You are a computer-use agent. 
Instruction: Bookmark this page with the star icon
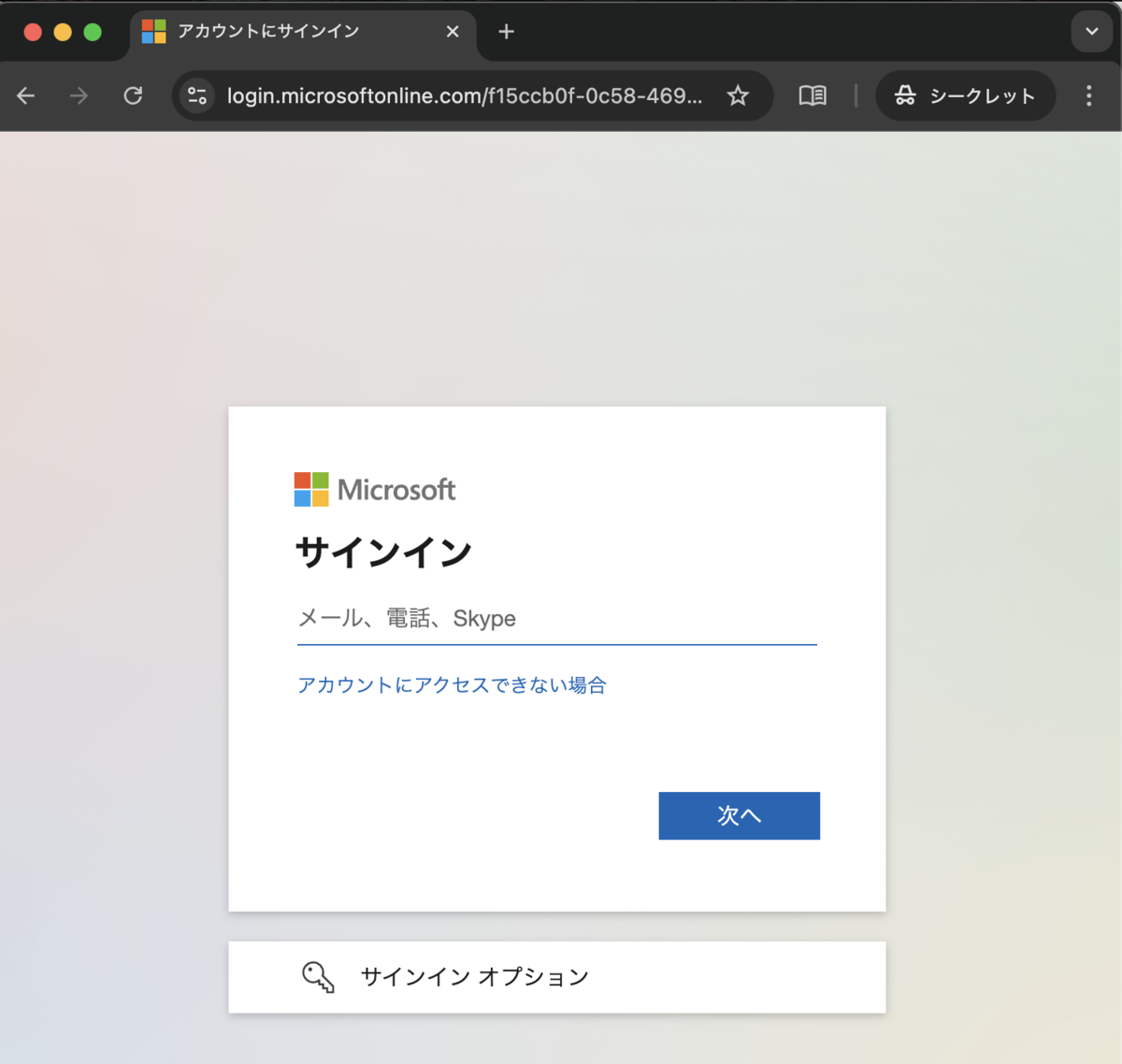tap(739, 95)
